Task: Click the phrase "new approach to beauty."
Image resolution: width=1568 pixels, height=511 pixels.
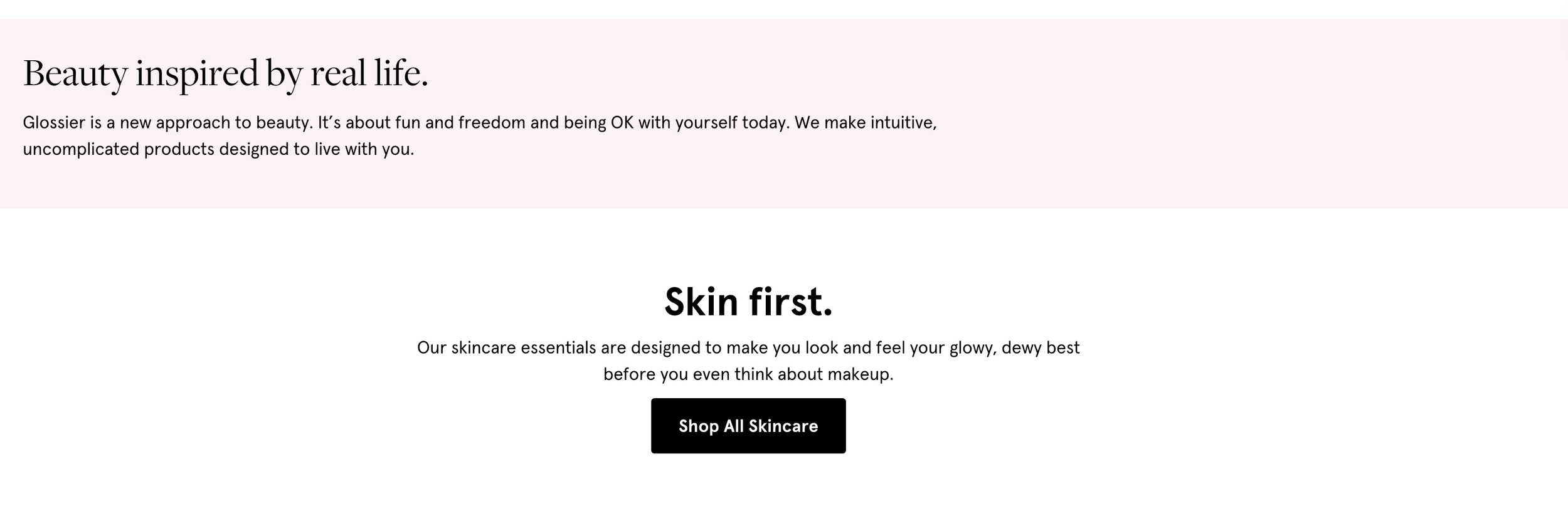Action: 216,122
